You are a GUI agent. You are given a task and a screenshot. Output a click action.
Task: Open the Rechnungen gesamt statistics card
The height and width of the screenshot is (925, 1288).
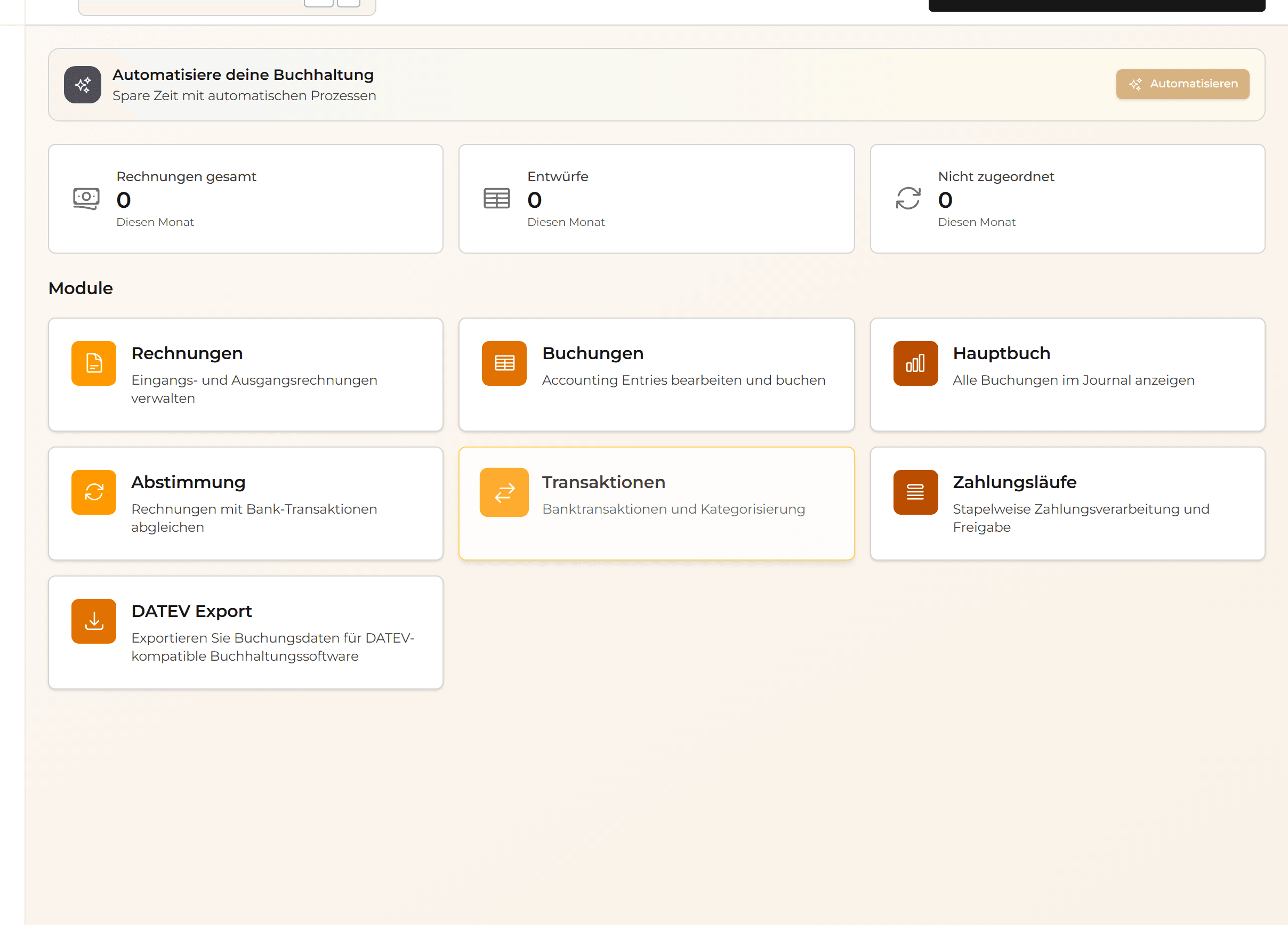click(245, 199)
